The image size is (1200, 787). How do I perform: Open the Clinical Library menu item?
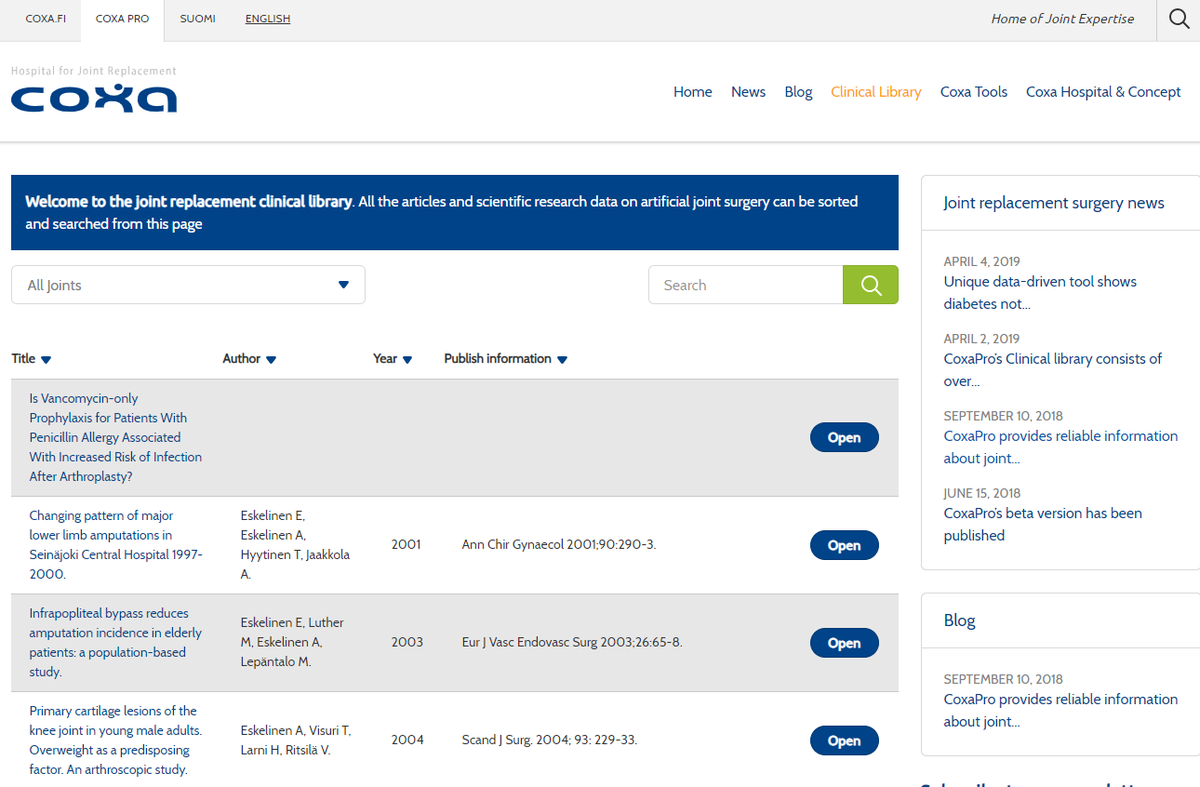point(876,92)
